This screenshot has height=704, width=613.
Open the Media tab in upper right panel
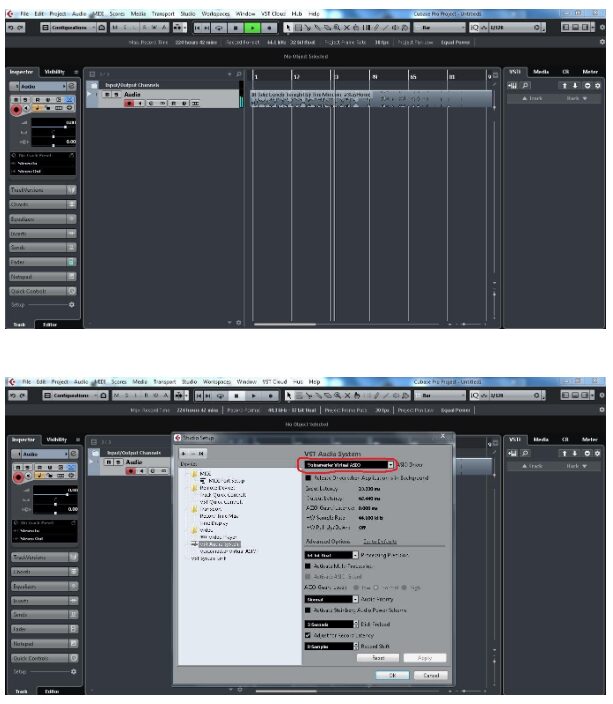(541, 73)
